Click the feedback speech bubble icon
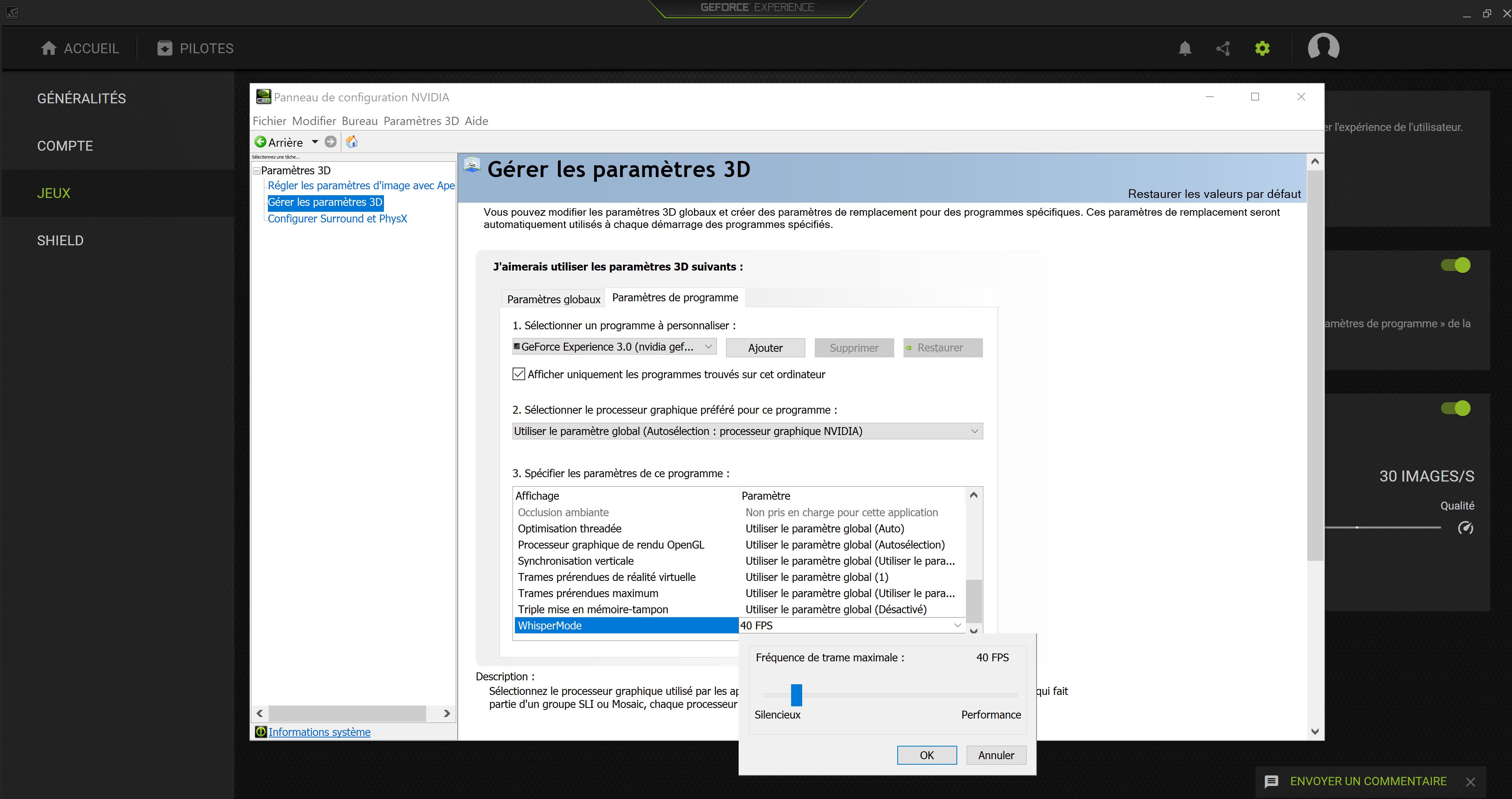Screen dimensions: 1512x799 pos(1271,781)
